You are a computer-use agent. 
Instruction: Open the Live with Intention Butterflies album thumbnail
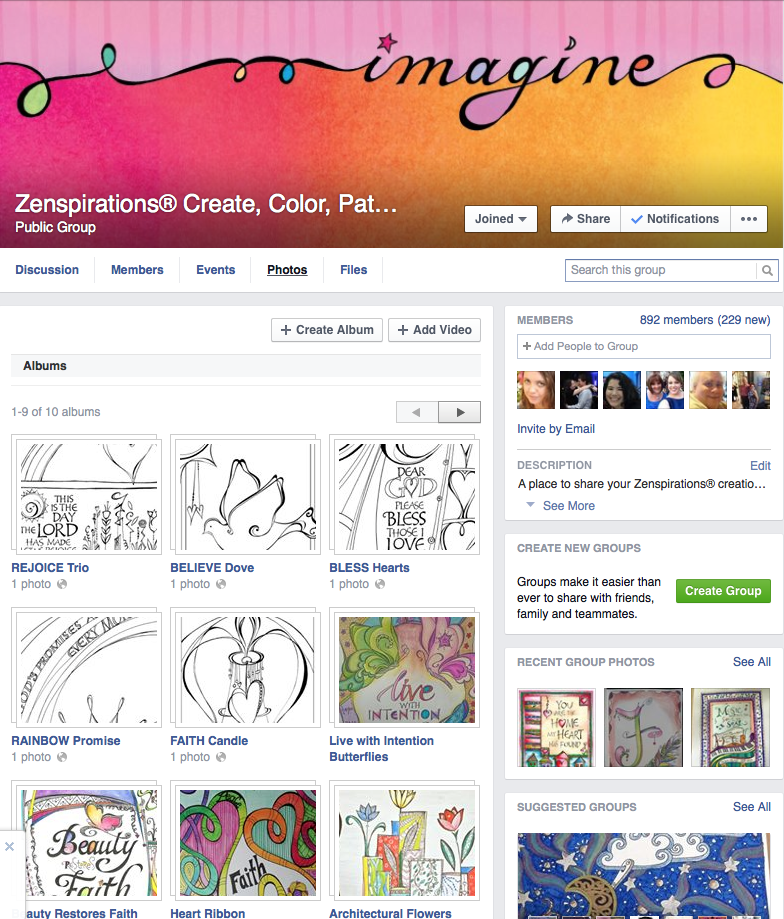point(407,669)
